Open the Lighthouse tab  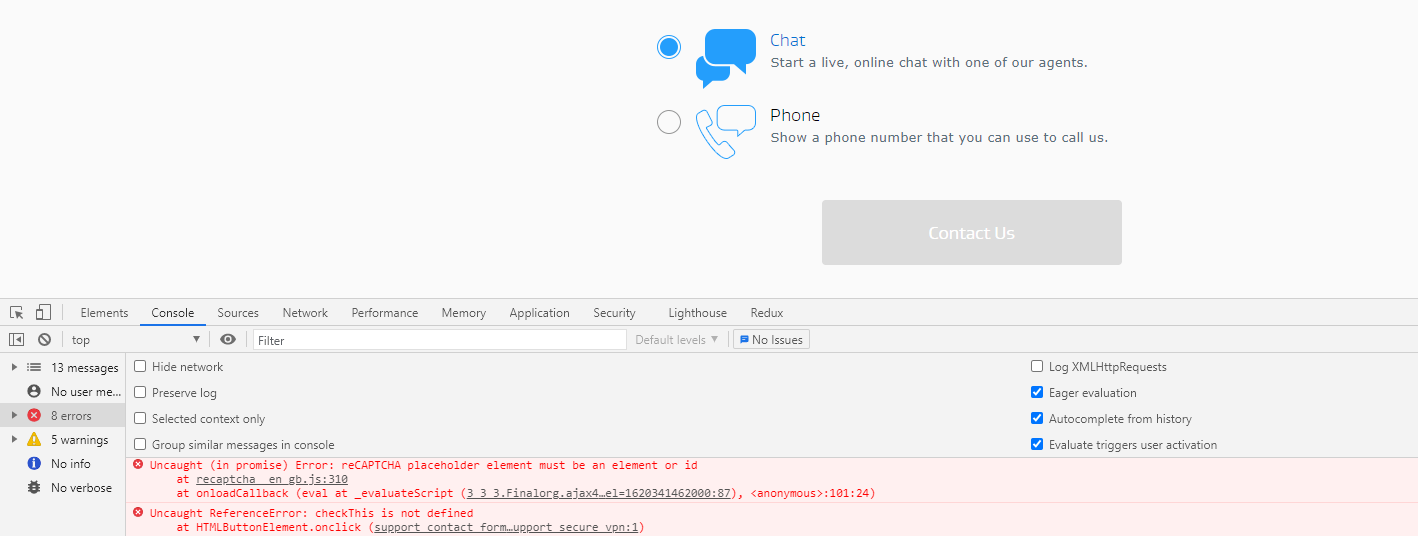pyautogui.click(x=698, y=313)
